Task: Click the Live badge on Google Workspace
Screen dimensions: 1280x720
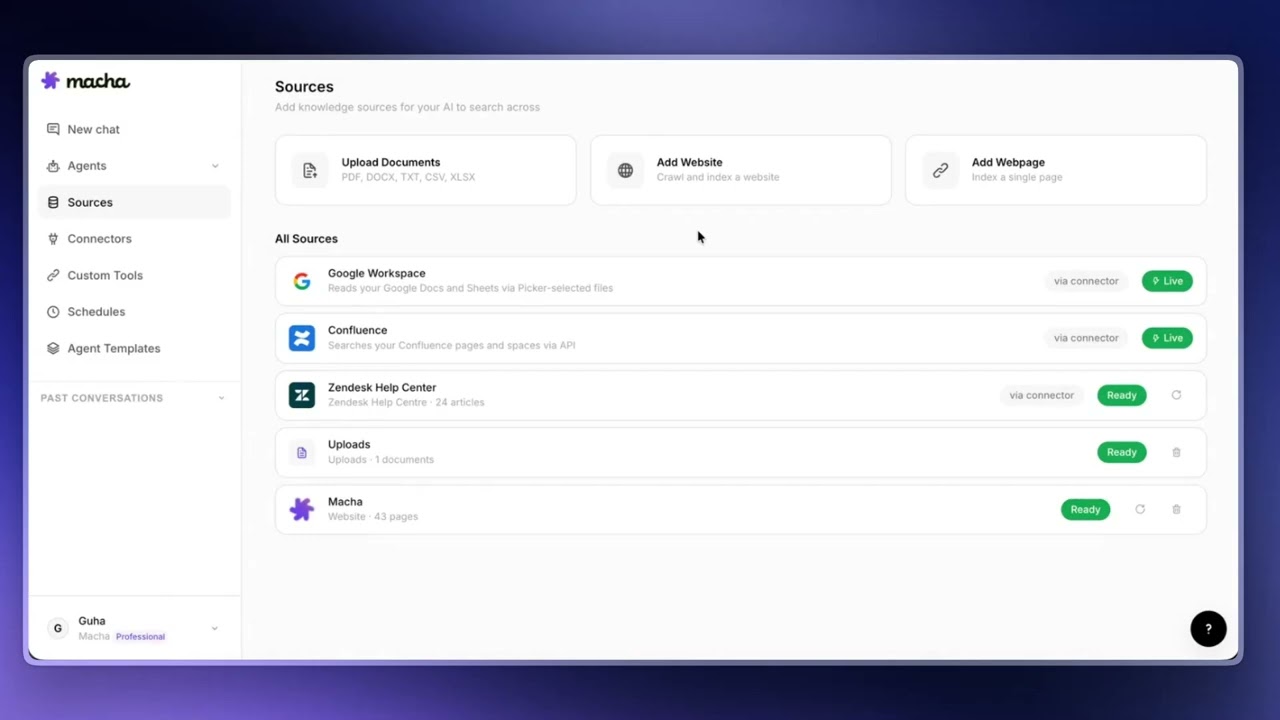Action: pyautogui.click(x=1167, y=281)
